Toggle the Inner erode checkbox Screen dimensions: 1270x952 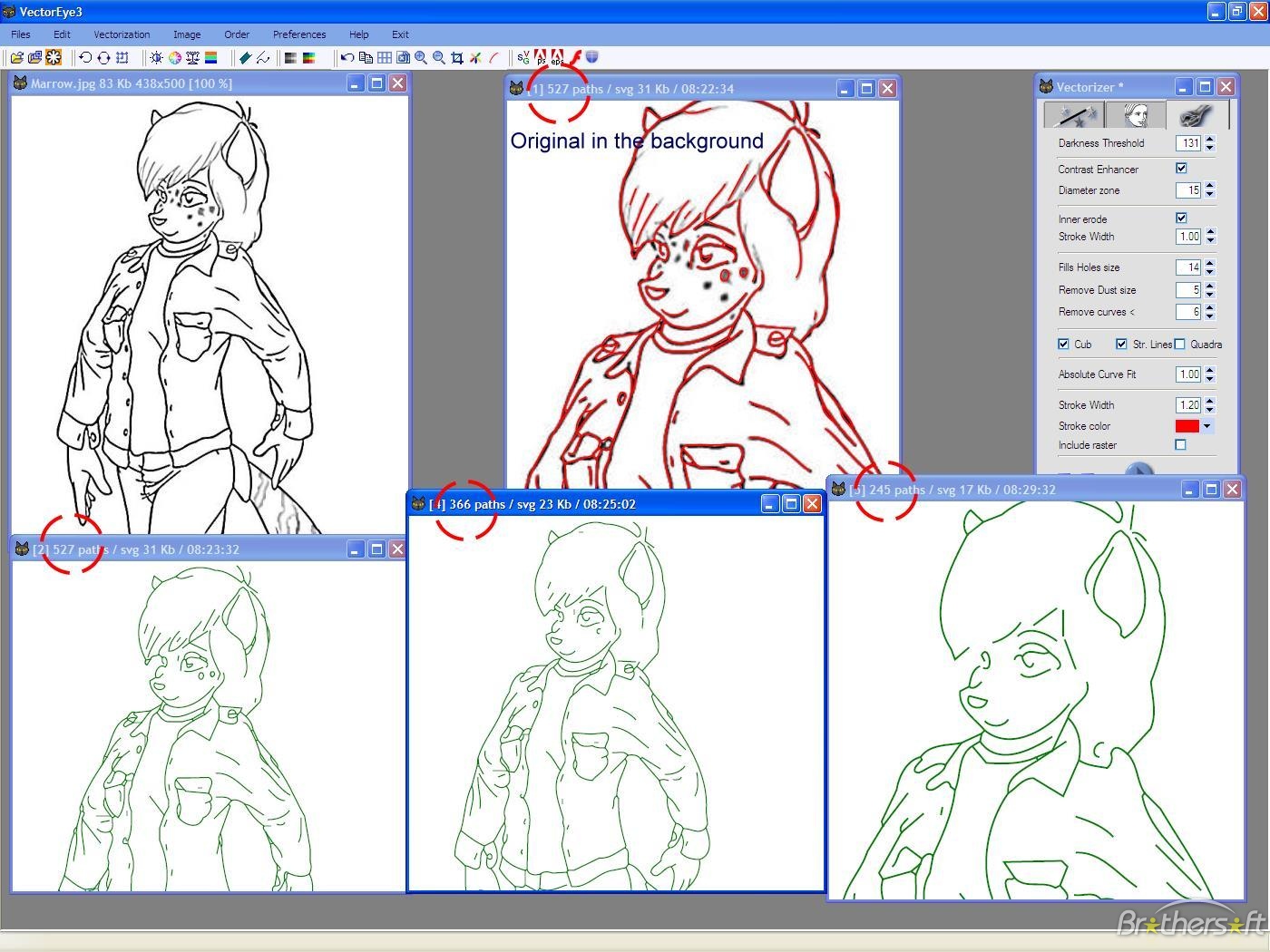coord(1181,219)
